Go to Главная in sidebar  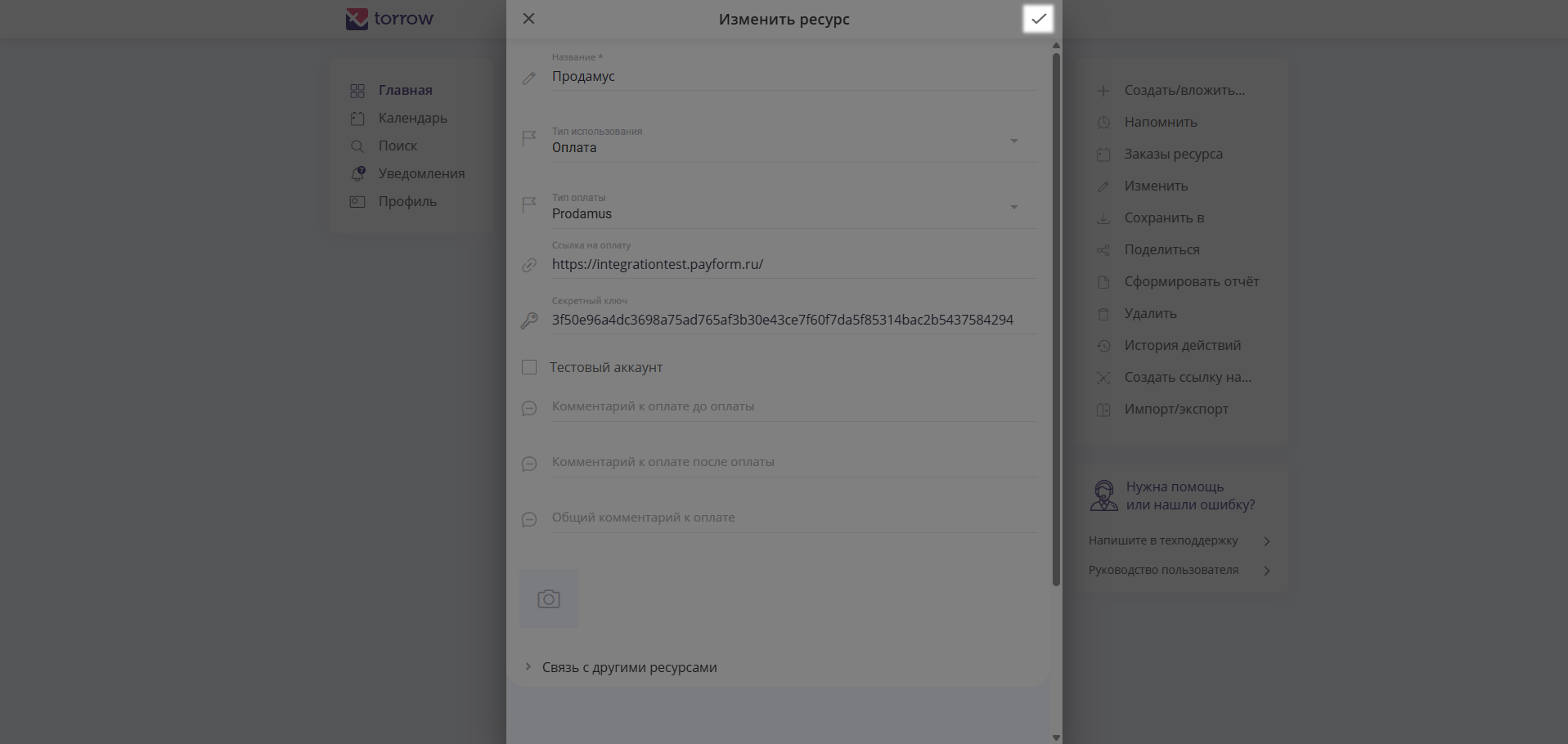tap(405, 90)
